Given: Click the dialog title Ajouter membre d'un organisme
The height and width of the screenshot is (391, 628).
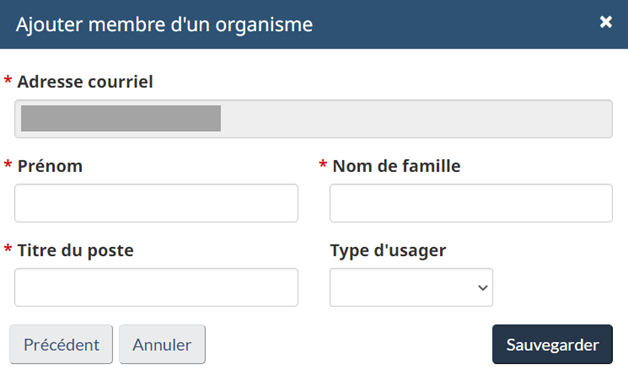Looking at the screenshot, I should point(164,24).
